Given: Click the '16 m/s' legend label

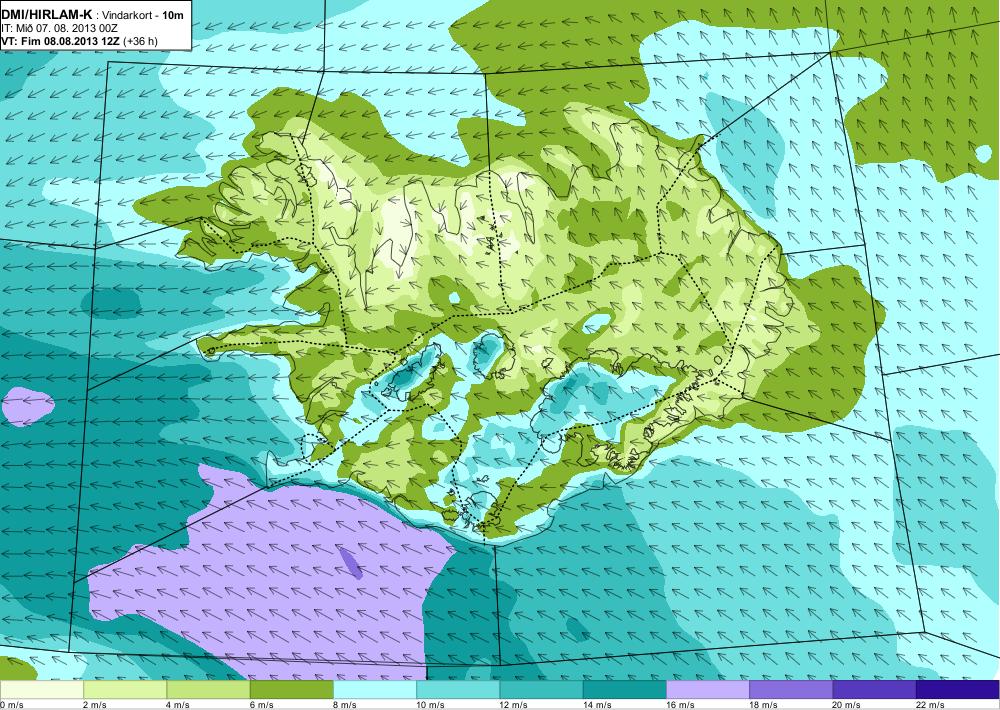Looking at the screenshot, I should click(681, 705).
